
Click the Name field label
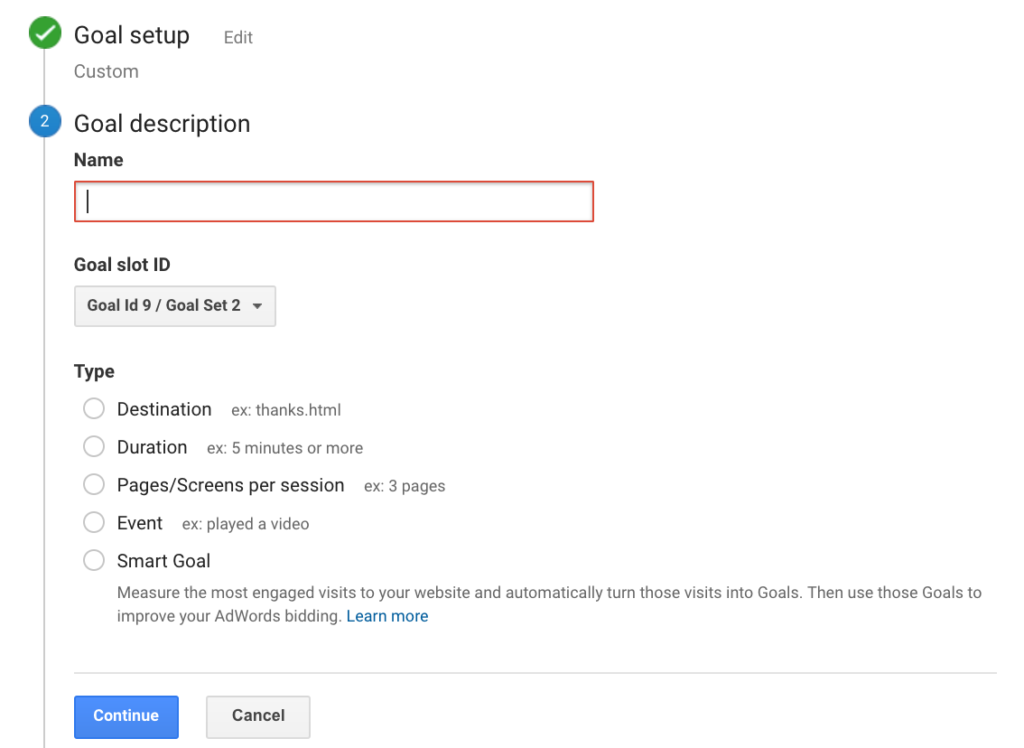(x=99, y=160)
